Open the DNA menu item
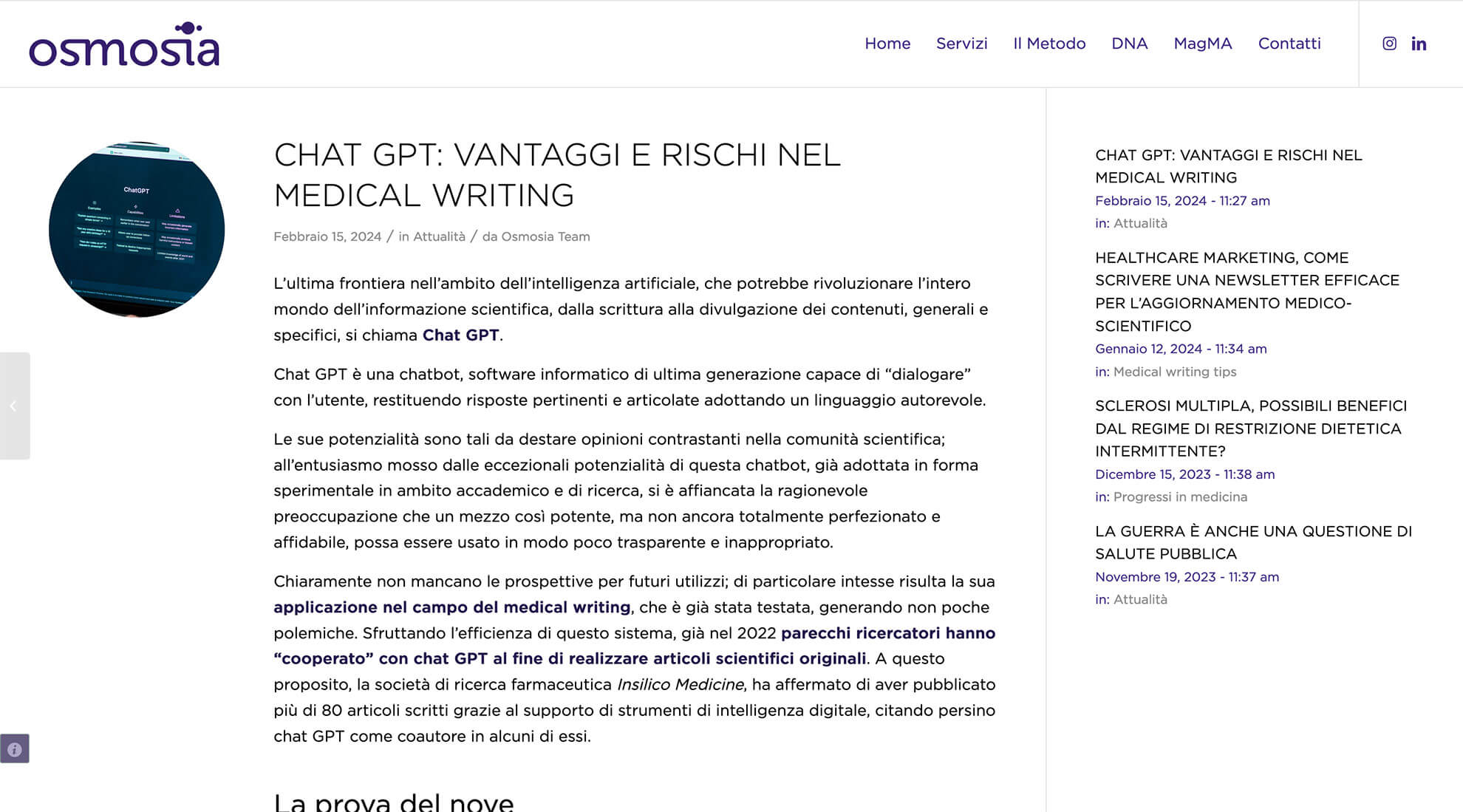 (1129, 44)
